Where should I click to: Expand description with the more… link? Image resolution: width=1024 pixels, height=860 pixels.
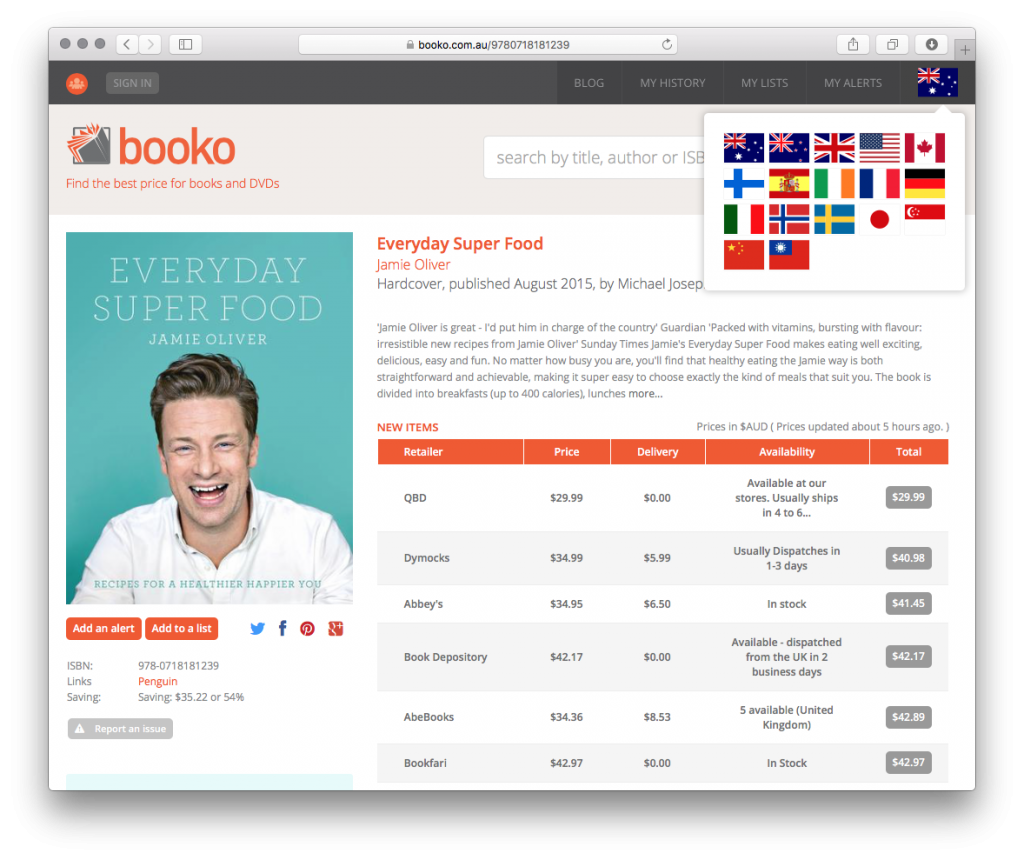pyautogui.click(x=645, y=394)
